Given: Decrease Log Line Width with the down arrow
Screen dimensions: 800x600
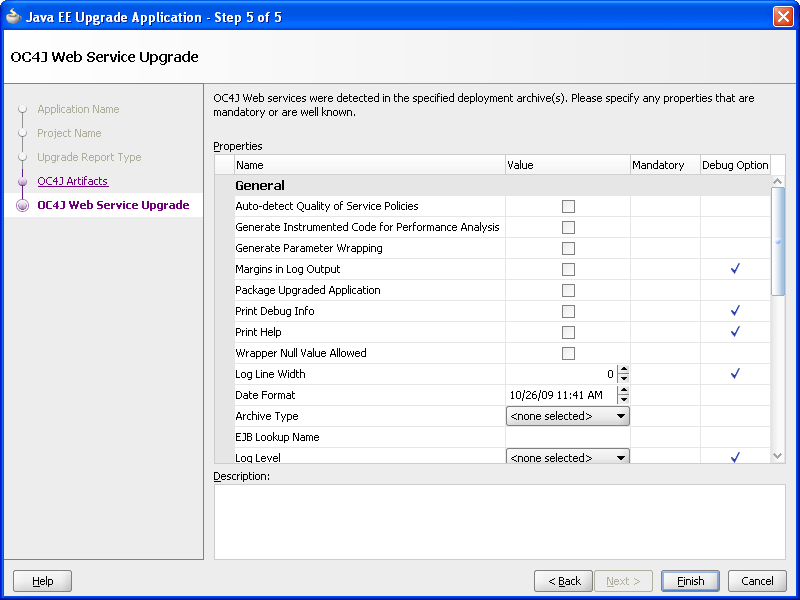Looking at the screenshot, I should click(623, 379).
